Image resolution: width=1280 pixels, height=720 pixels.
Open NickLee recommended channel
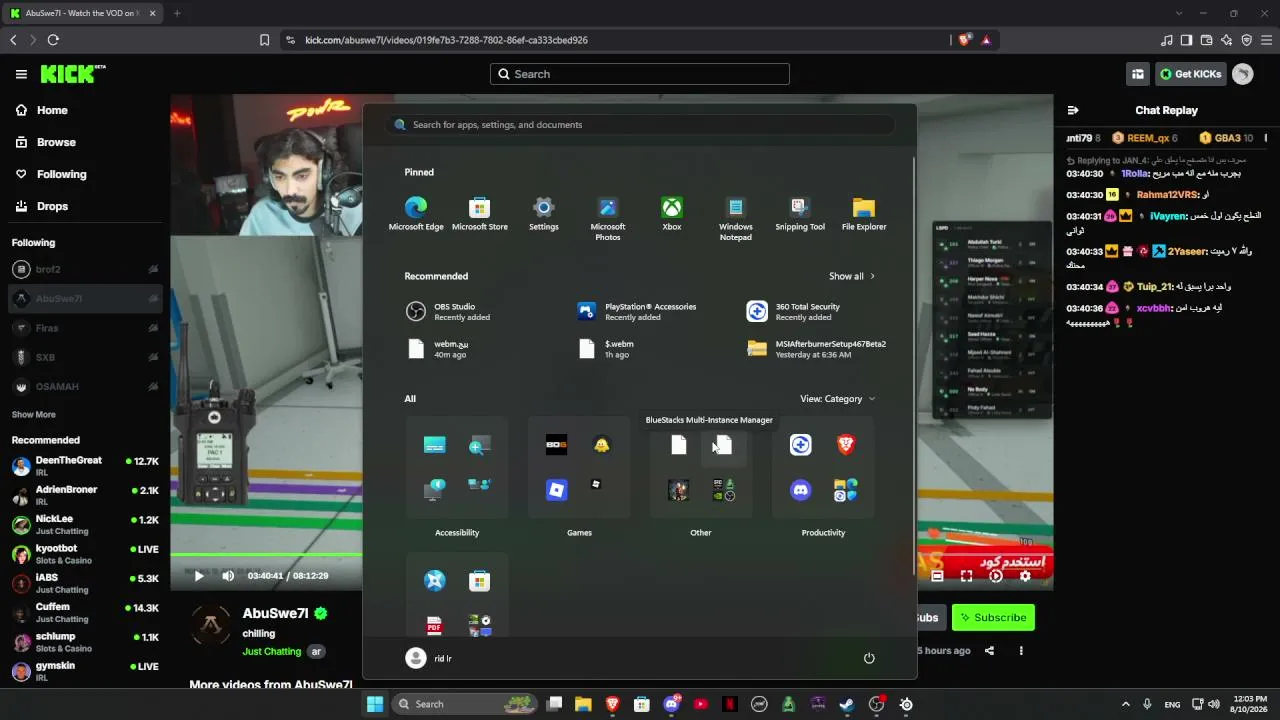point(85,524)
